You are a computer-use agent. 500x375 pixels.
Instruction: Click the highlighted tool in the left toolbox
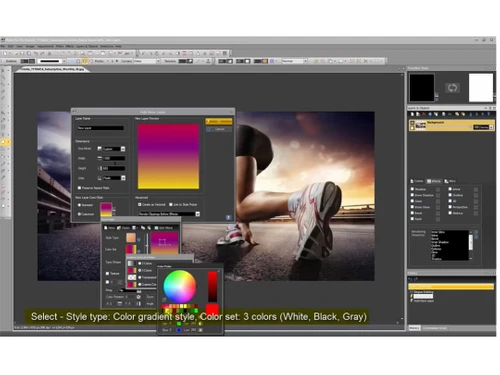tap(4, 142)
